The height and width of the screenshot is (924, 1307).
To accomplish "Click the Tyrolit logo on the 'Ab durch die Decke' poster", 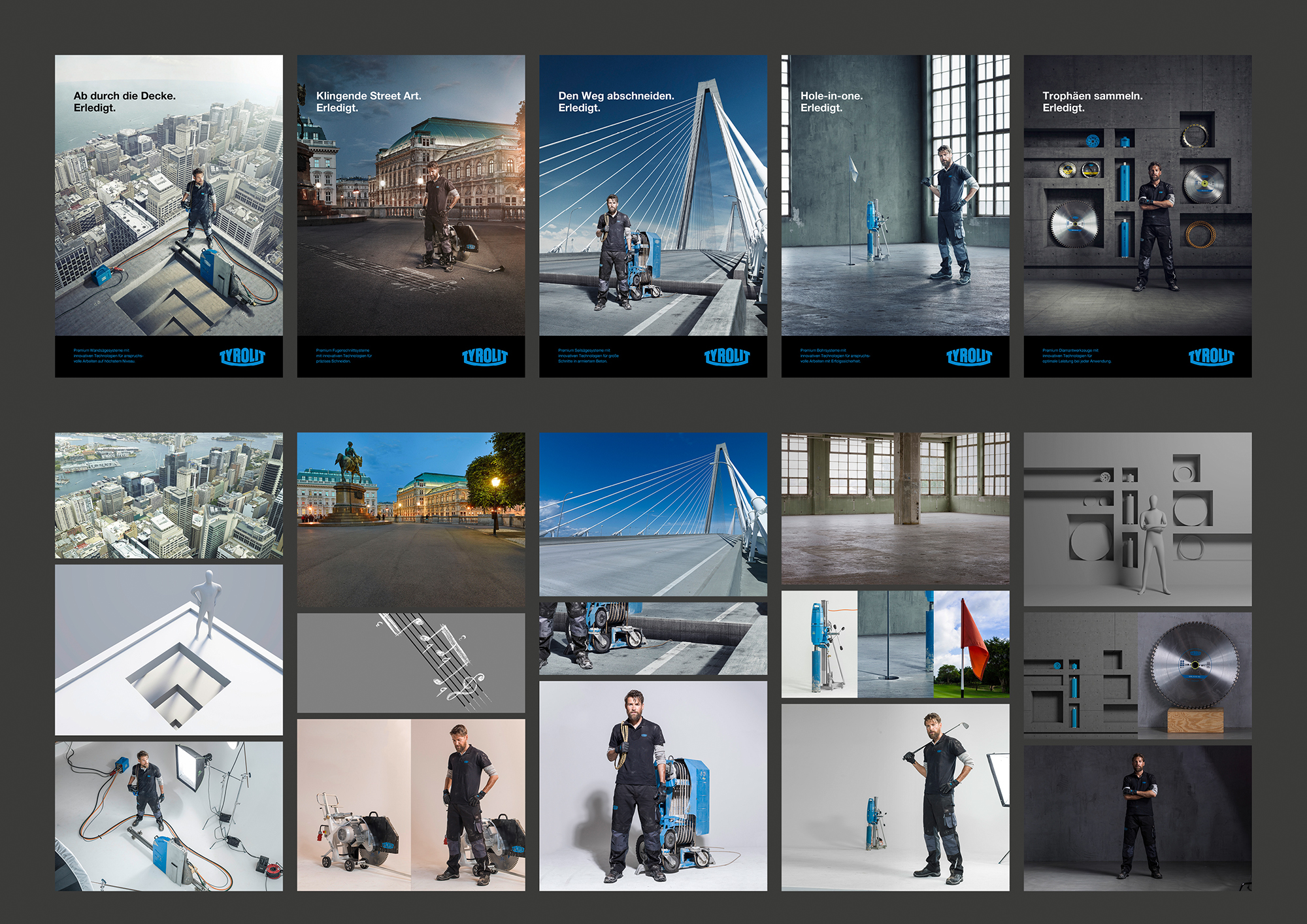I will [x=242, y=356].
